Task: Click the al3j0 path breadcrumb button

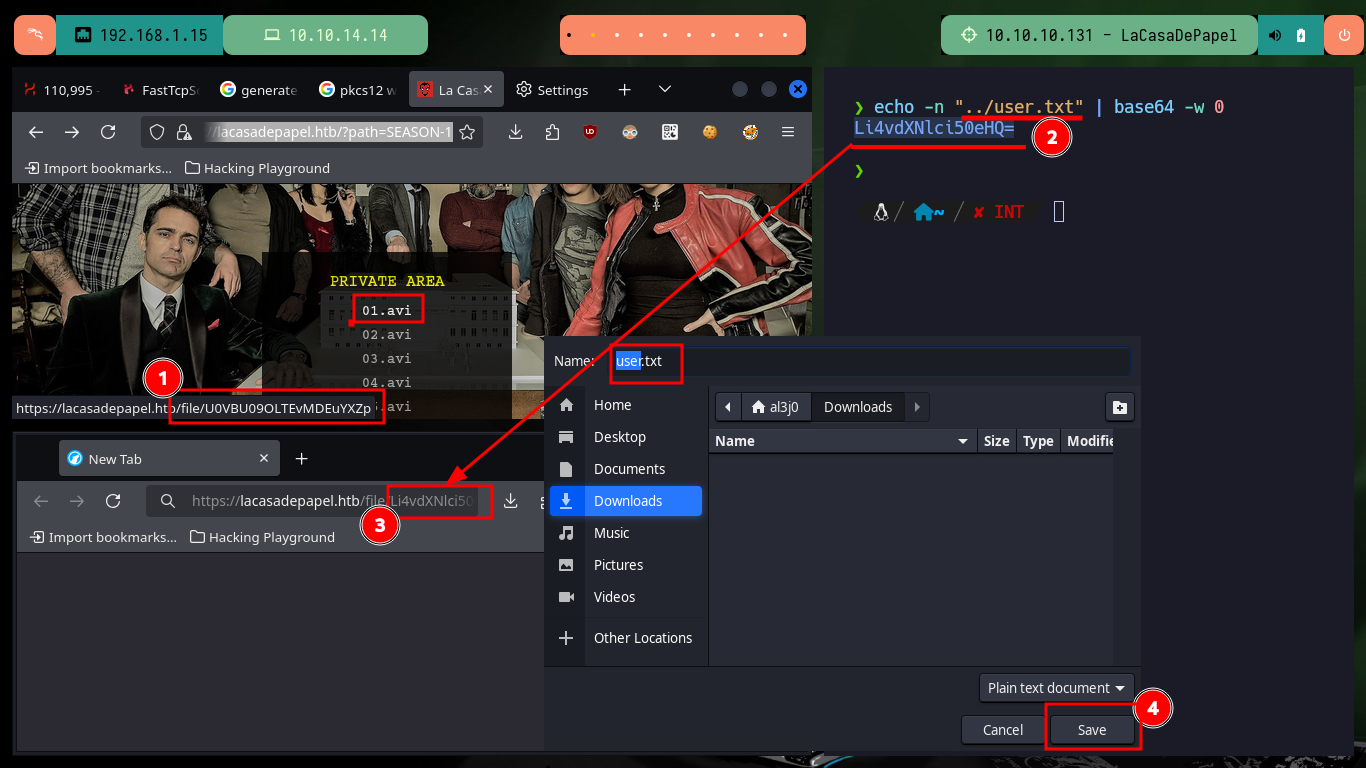Action: [775, 407]
